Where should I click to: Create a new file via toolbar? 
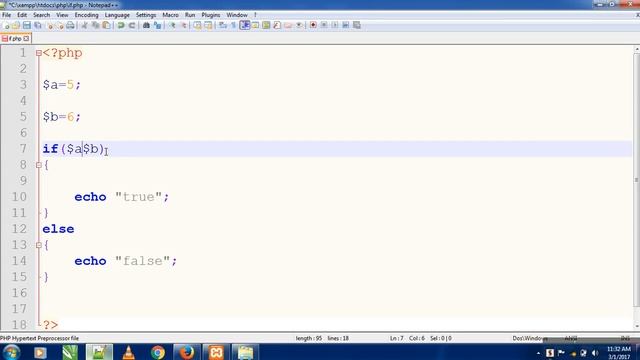[5, 25]
